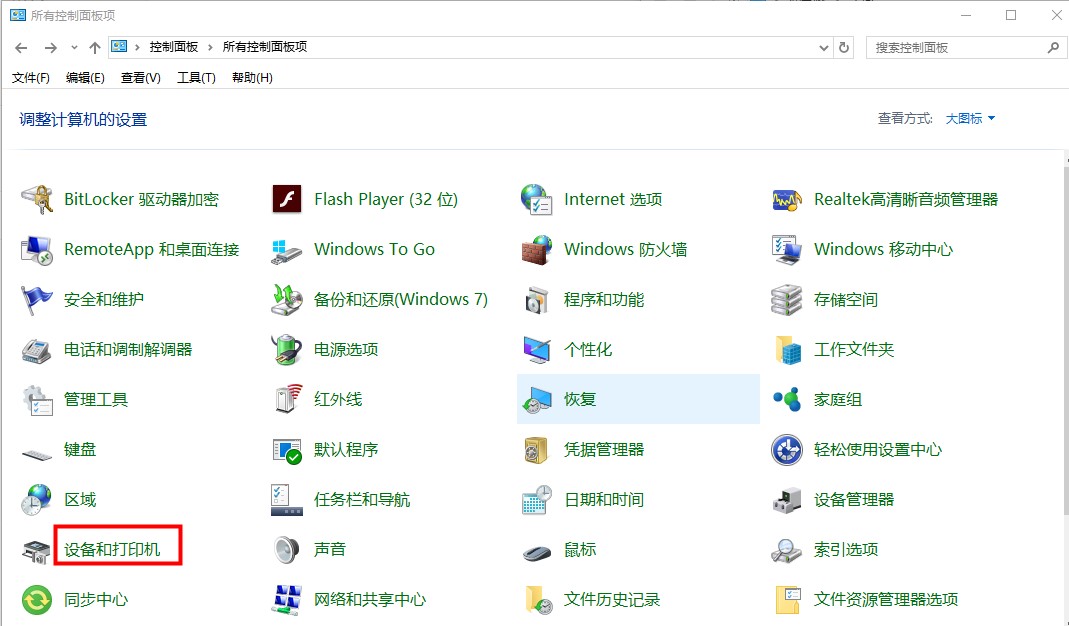Click the window title bar control panel icon
The width and height of the screenshot is (1069, 626).
(x=18, y=15)
